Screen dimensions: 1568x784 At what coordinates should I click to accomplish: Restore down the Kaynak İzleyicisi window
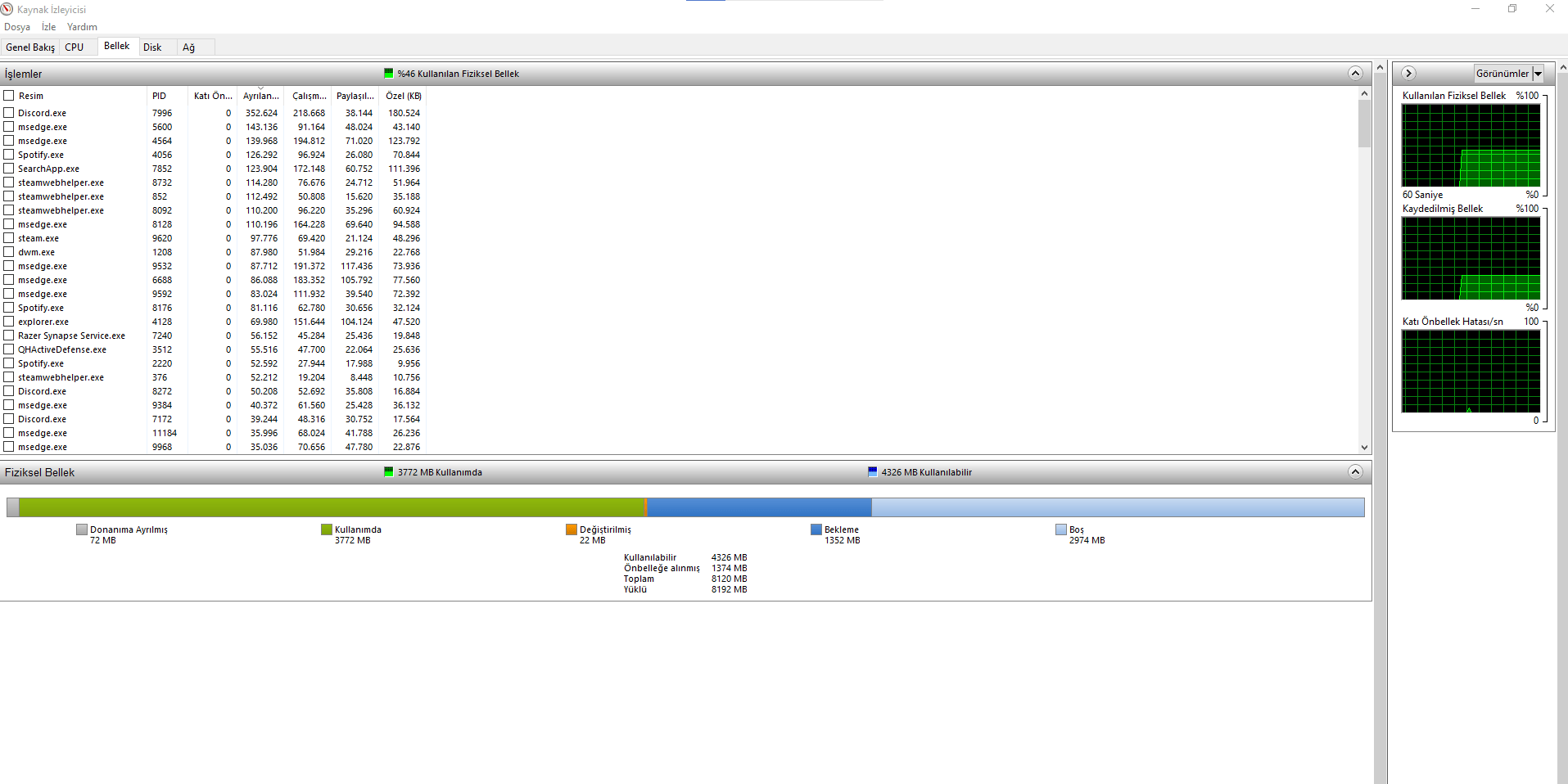(1512, 9)
